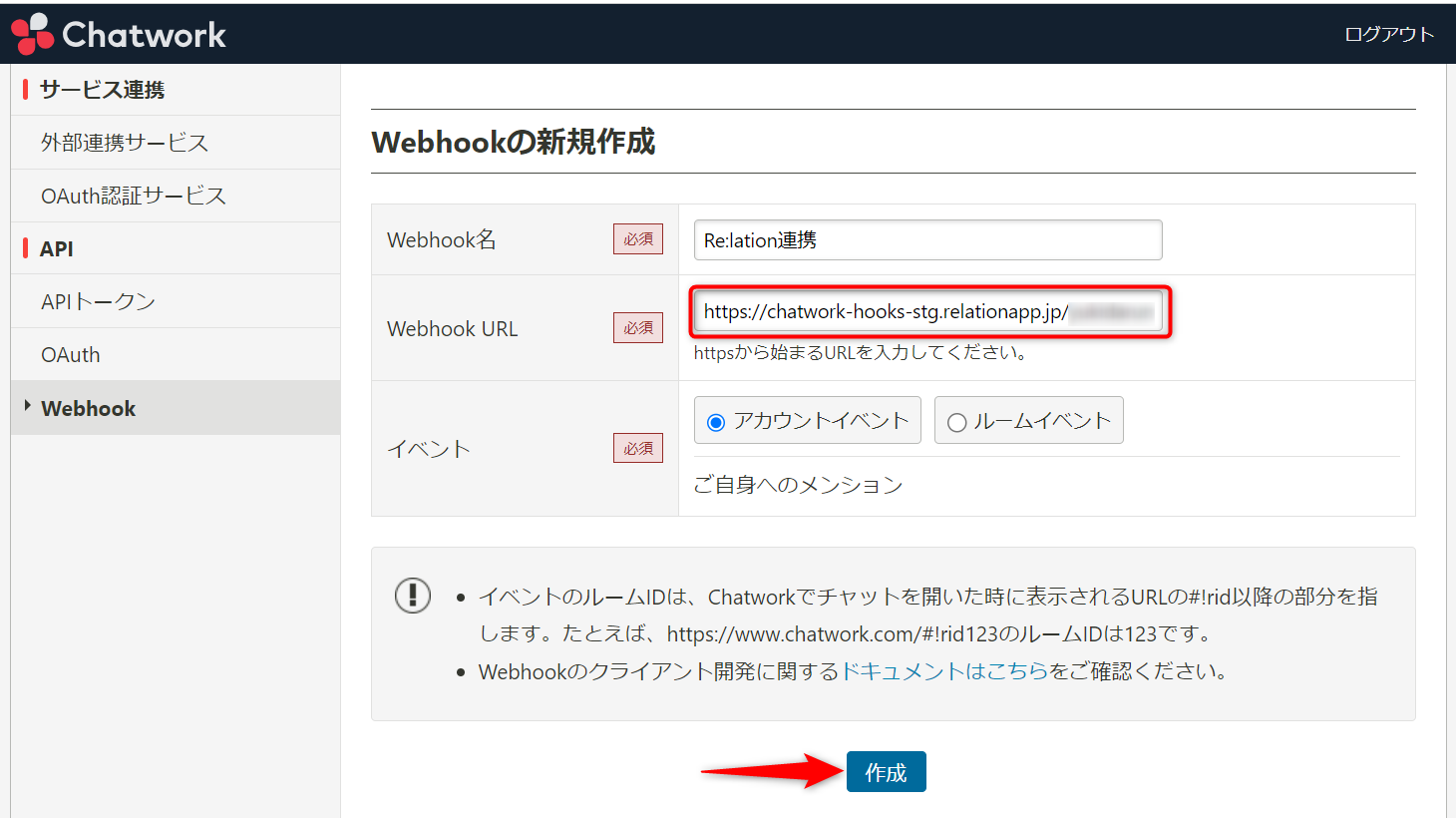Image resolution: width=1456 pixels, height=818 pixels.
Task: Click the 必須 badge beside Webhook名
Action: [x=638, y=239]
